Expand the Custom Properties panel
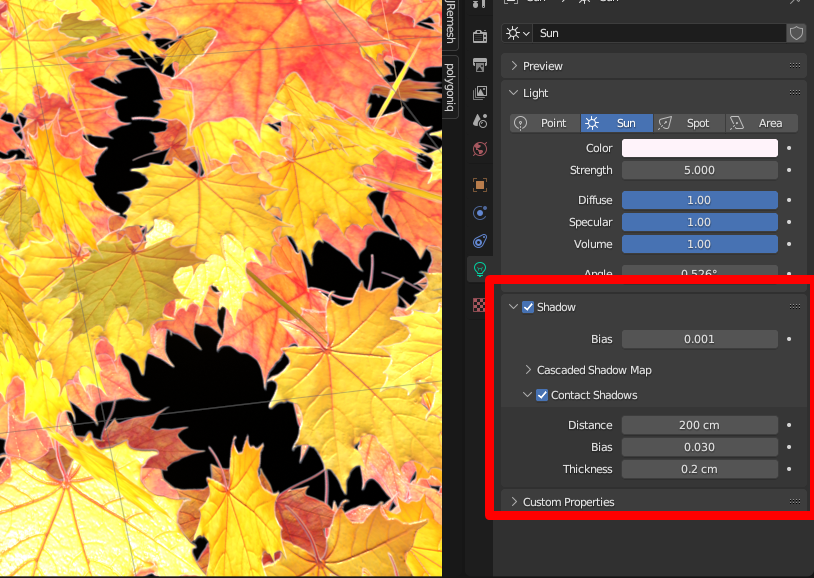Image resolution: width=814 pixels, height=578 pixels. point(568,502)
